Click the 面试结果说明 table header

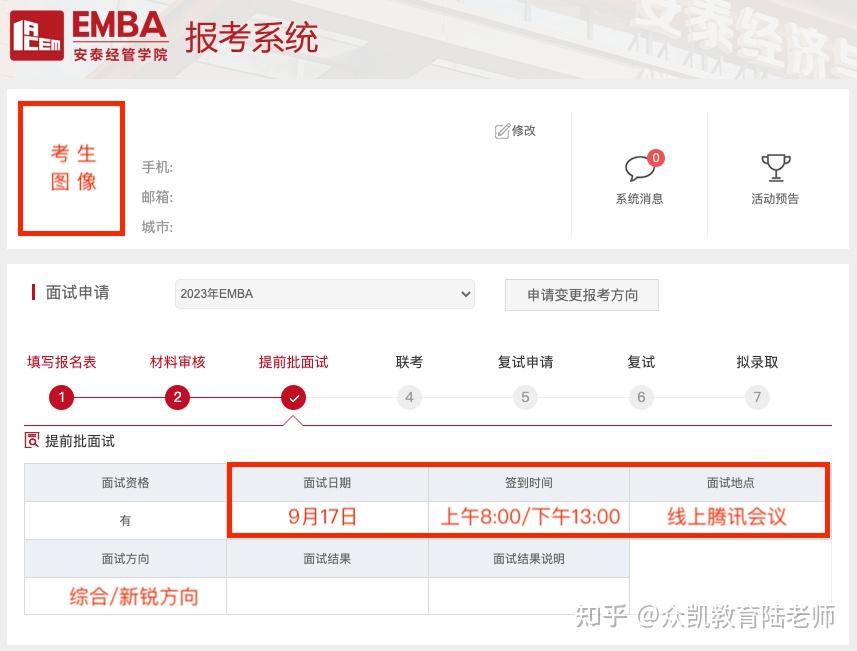529,559
